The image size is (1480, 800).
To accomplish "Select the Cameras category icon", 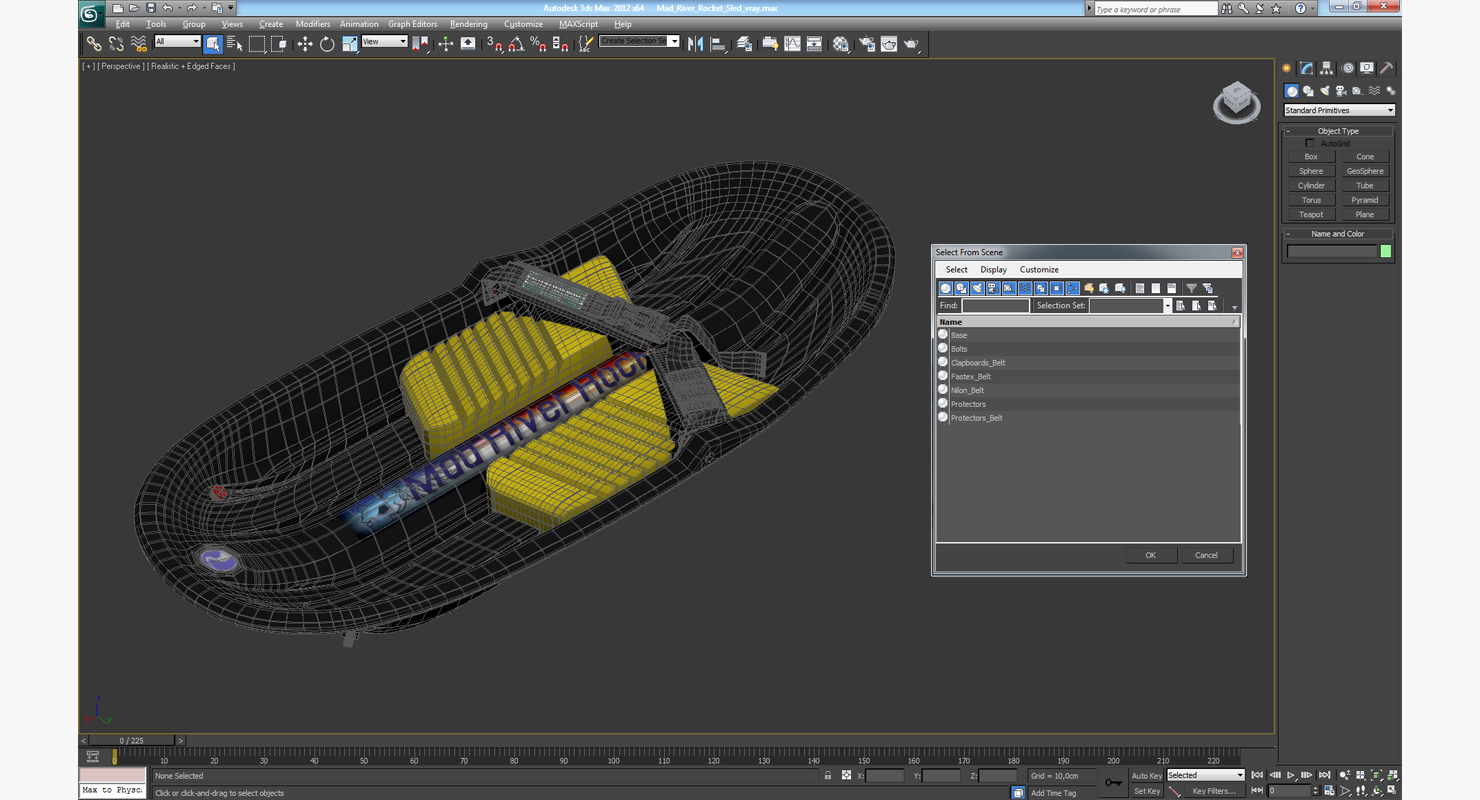I will click(x=1341, y=91).
